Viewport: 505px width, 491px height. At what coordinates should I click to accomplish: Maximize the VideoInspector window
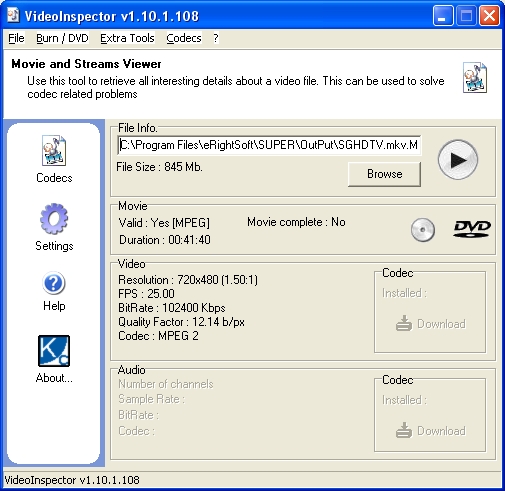466,15
